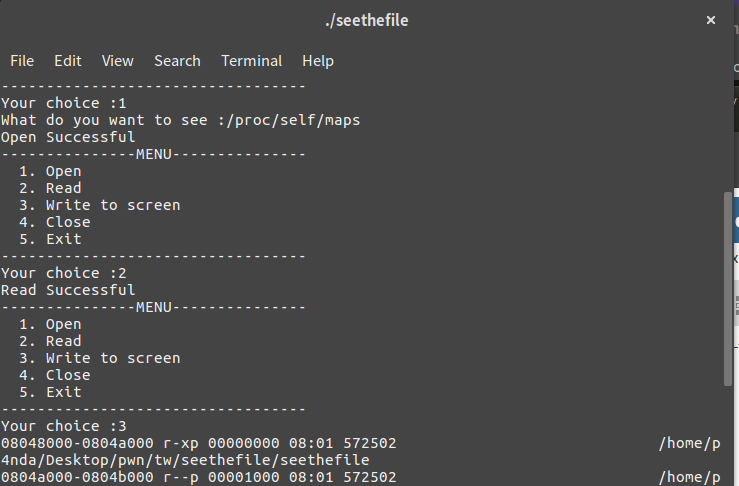739x486 pixels.
Task: Close the ./seethefile terminal window
Action: coord(711,20)
